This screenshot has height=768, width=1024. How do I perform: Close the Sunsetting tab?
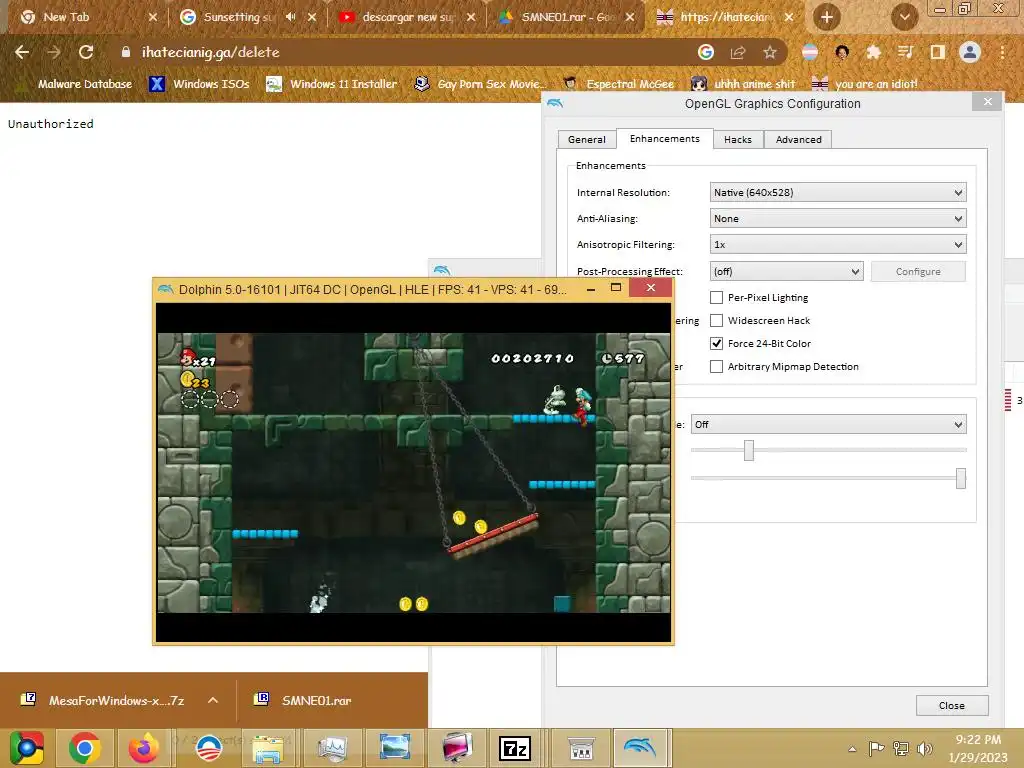tap(312, 17)
